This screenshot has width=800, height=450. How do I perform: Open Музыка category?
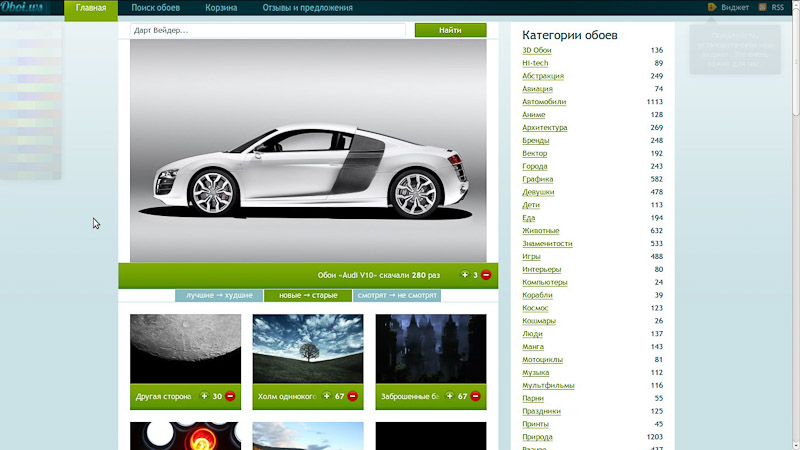coord(536,372)
